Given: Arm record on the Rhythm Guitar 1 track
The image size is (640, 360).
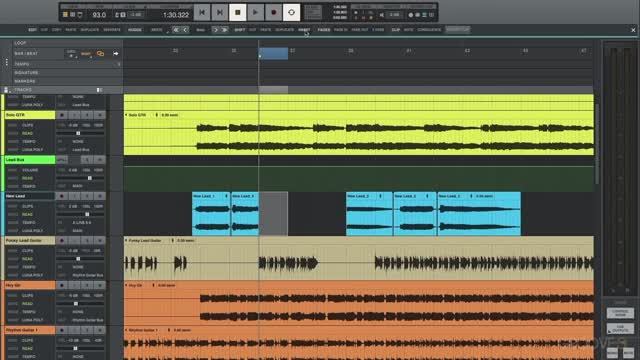Looking at the screenshot, I should pos(62,330).
